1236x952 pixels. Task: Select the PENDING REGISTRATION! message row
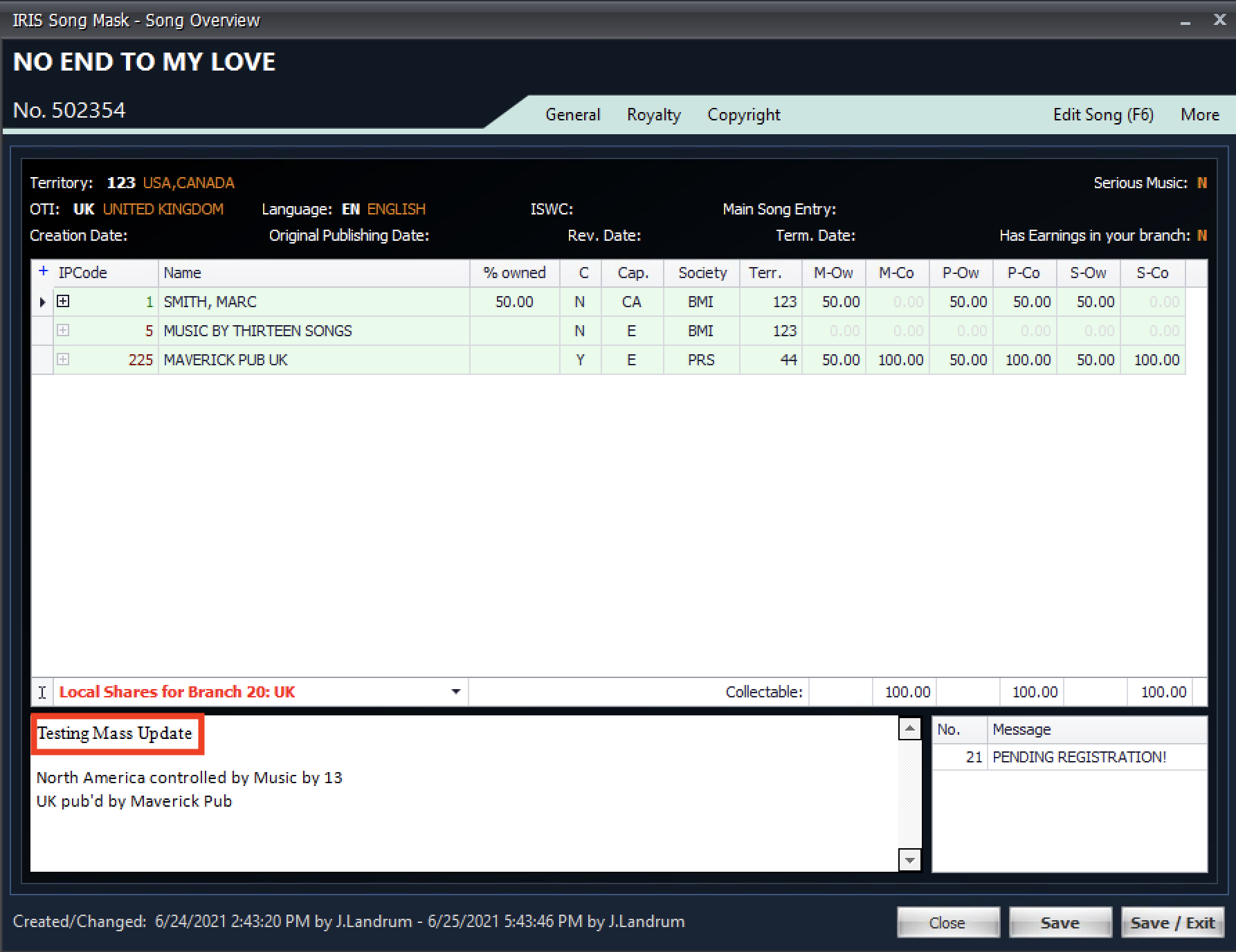(x=1078, y=758)
